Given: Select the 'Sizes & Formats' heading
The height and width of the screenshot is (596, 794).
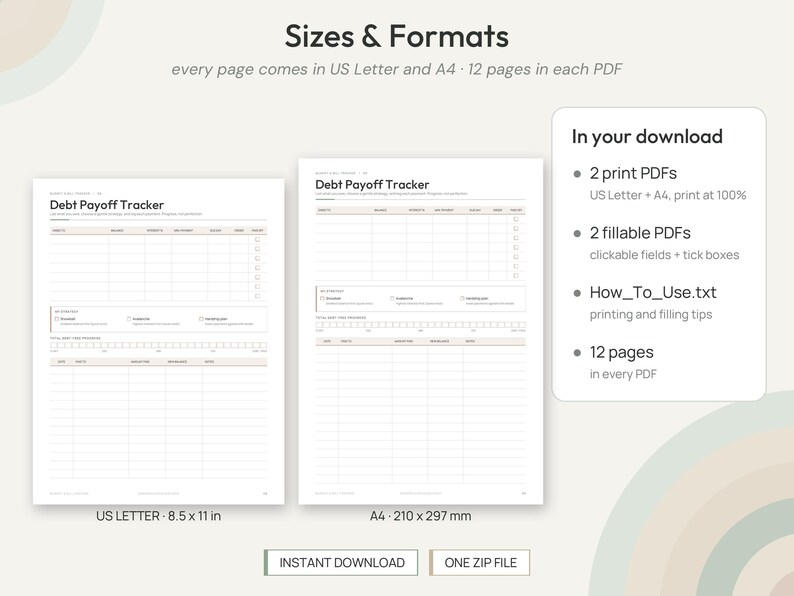Looking at the screenshot, I should (396, 36).
